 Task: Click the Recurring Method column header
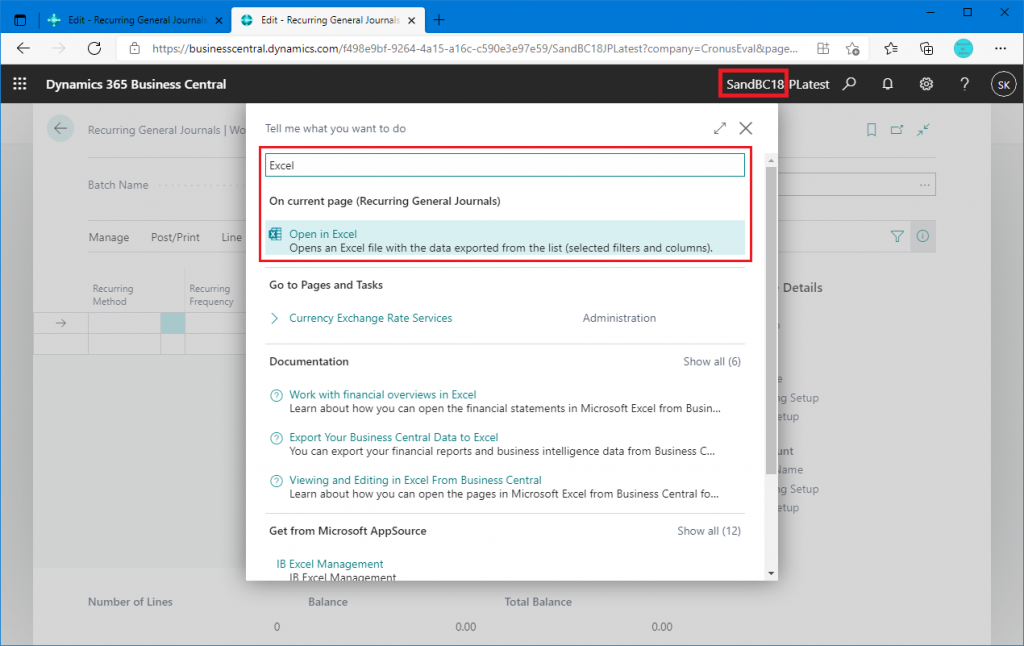pyautogui.click(x=112, y=295)
